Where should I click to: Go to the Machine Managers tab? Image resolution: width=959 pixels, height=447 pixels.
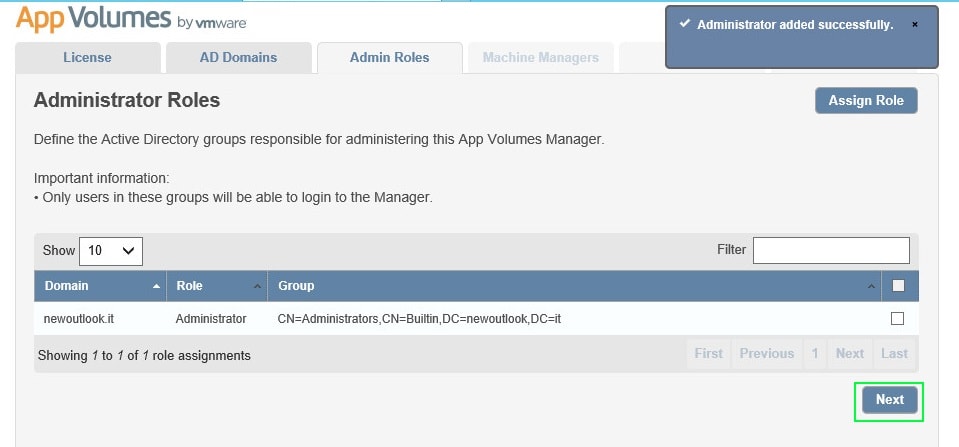pos(540,58)
